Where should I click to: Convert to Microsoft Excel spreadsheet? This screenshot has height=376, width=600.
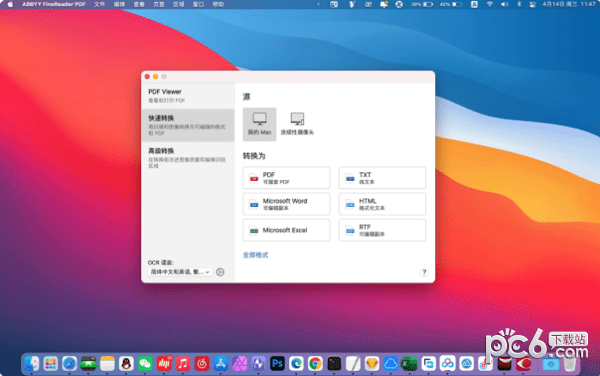coord(286,230)
